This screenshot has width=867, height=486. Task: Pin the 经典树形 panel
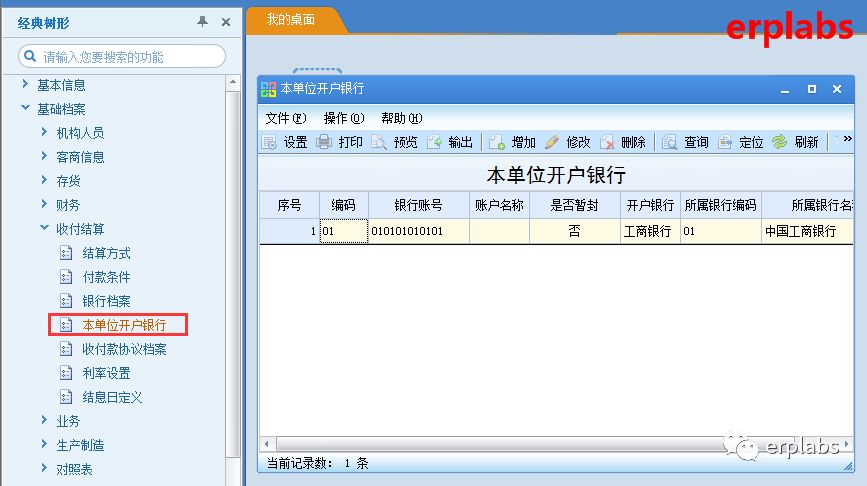pos(202,22)
